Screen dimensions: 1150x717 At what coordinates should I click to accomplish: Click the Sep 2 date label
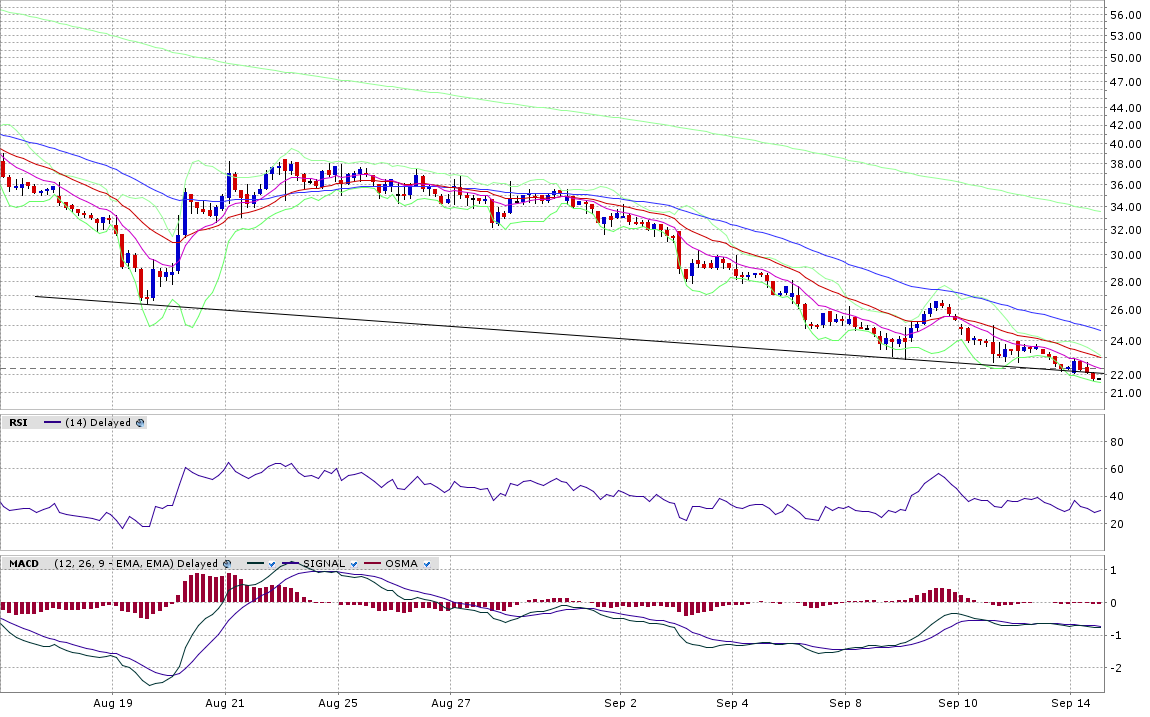pos(620,703)
